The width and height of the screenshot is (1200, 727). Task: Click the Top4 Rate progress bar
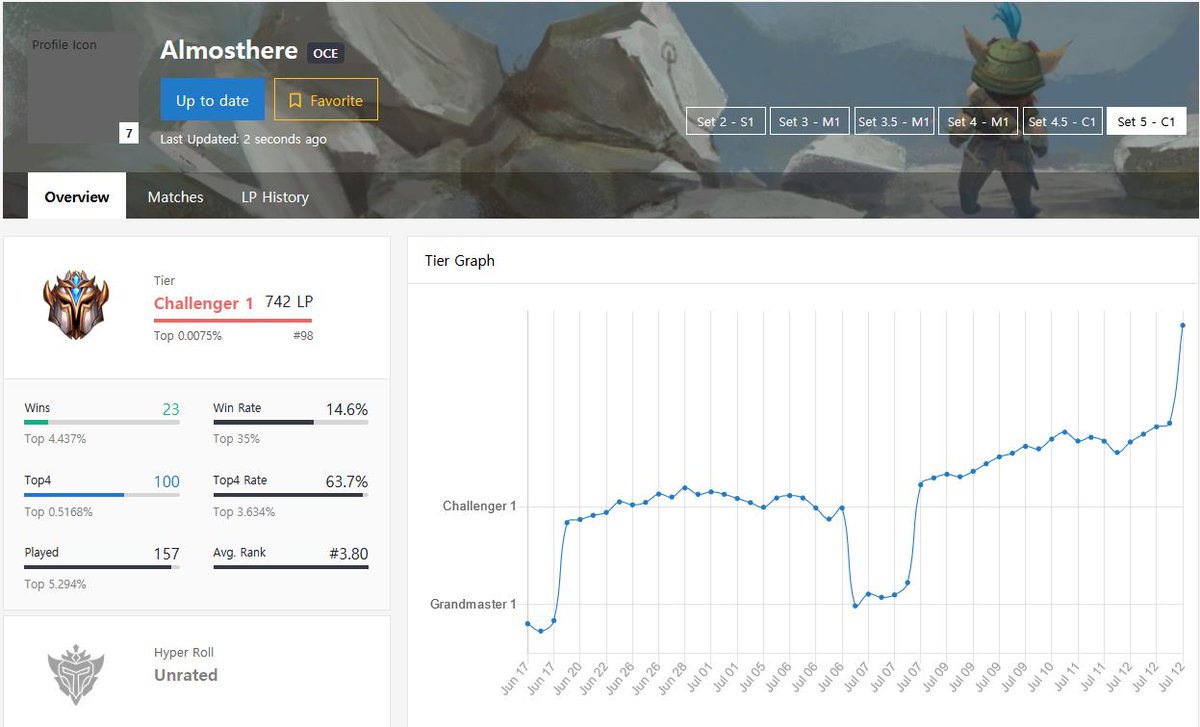pos(291,494)
